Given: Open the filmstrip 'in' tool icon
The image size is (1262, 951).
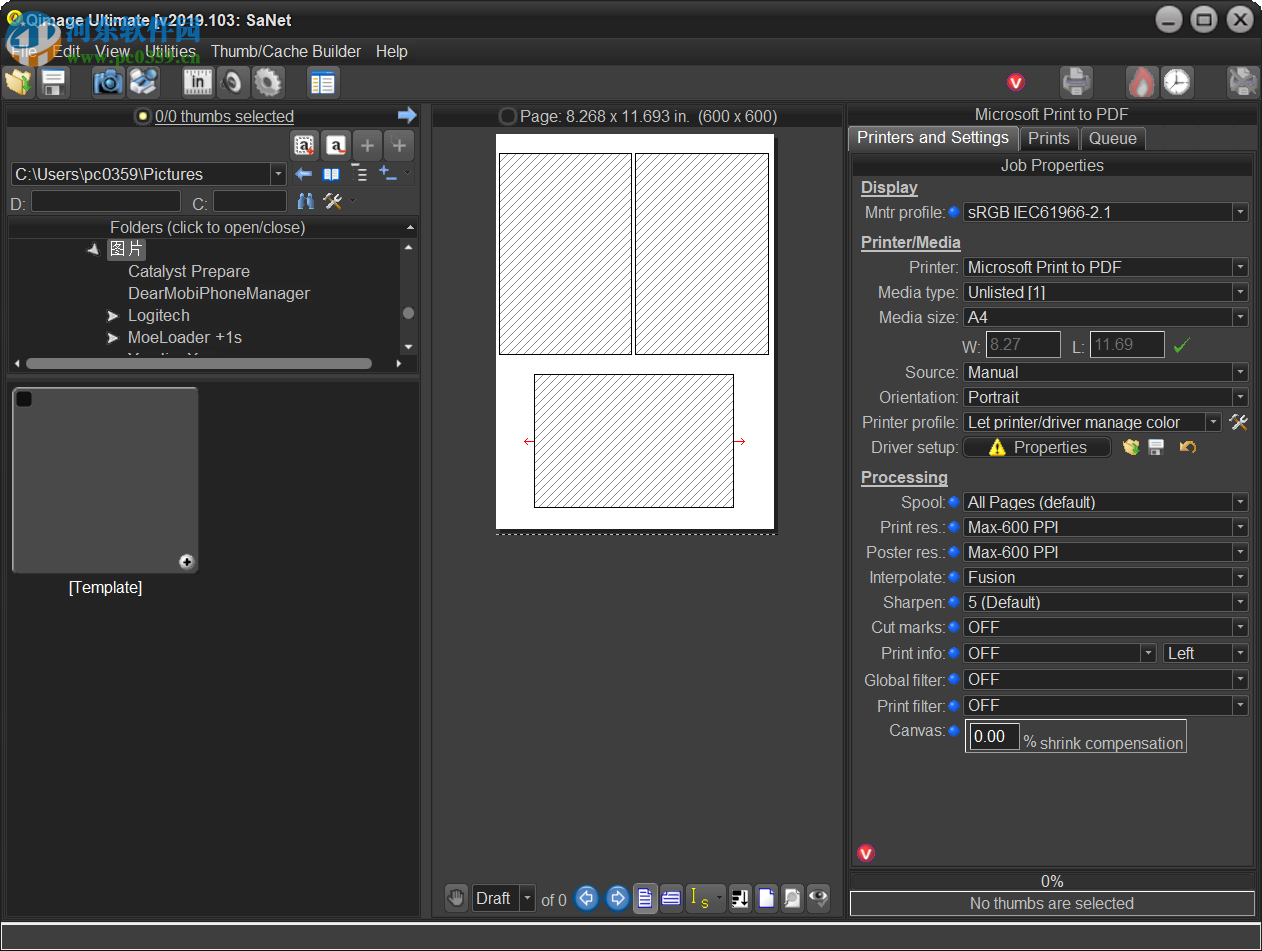Looking at the screenshot, I should click(x=197, y=82).
